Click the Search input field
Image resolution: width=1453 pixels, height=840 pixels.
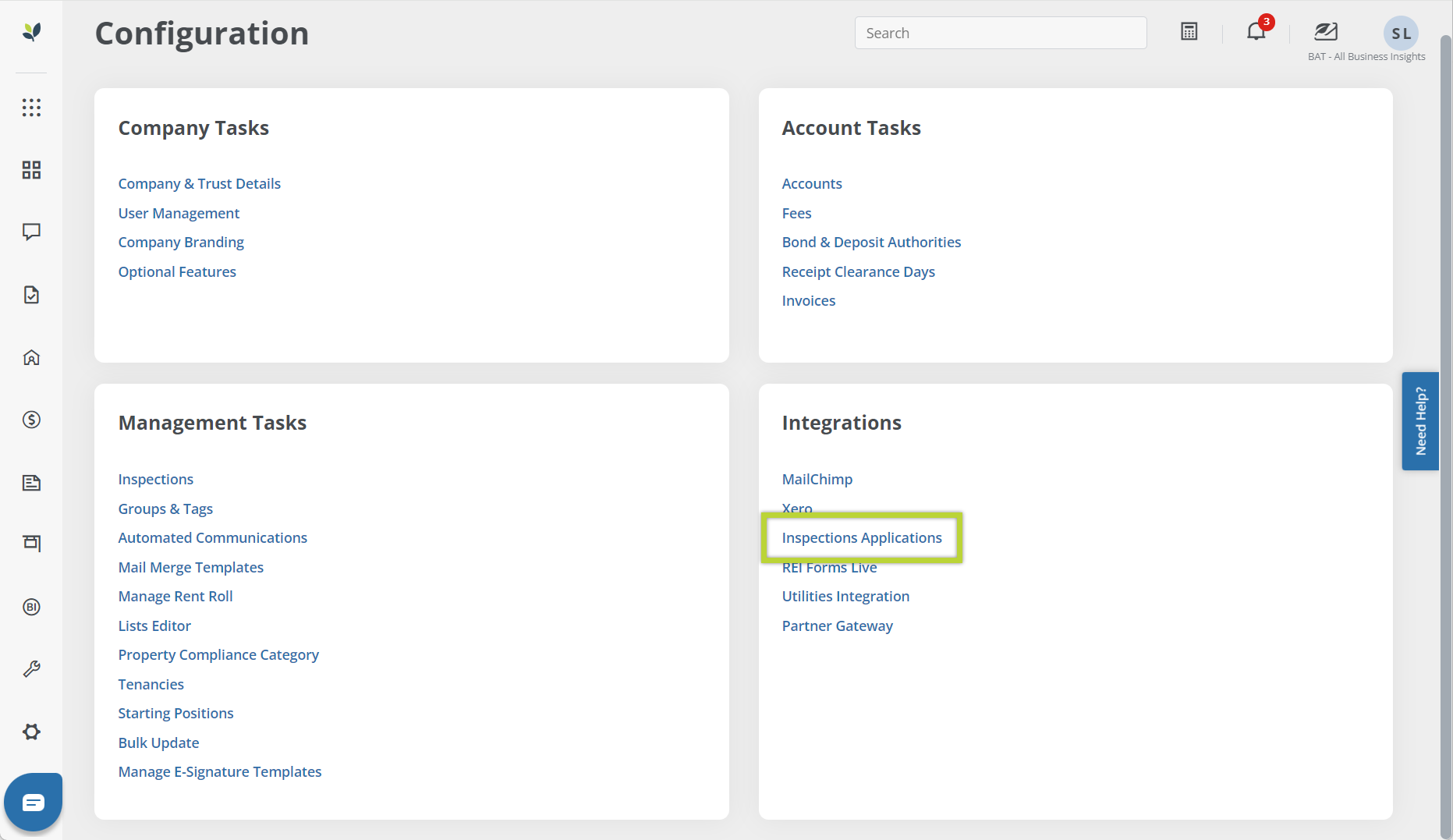pos(1000,33)
